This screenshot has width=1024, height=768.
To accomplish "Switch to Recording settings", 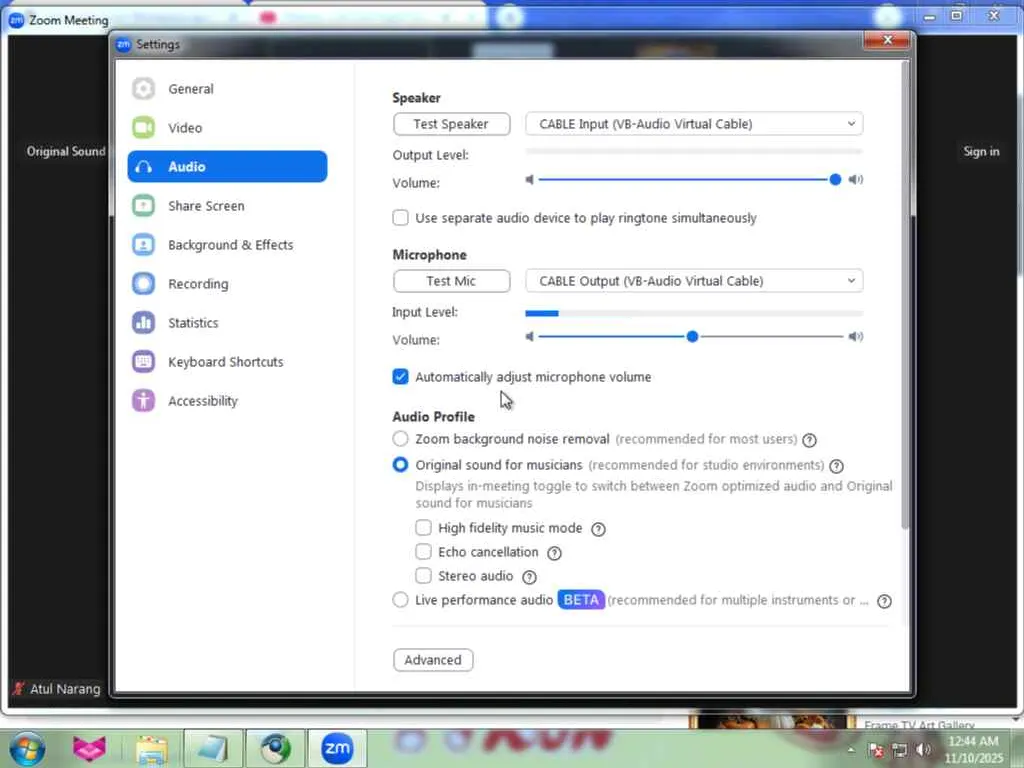I will click(x=227, y=283).
